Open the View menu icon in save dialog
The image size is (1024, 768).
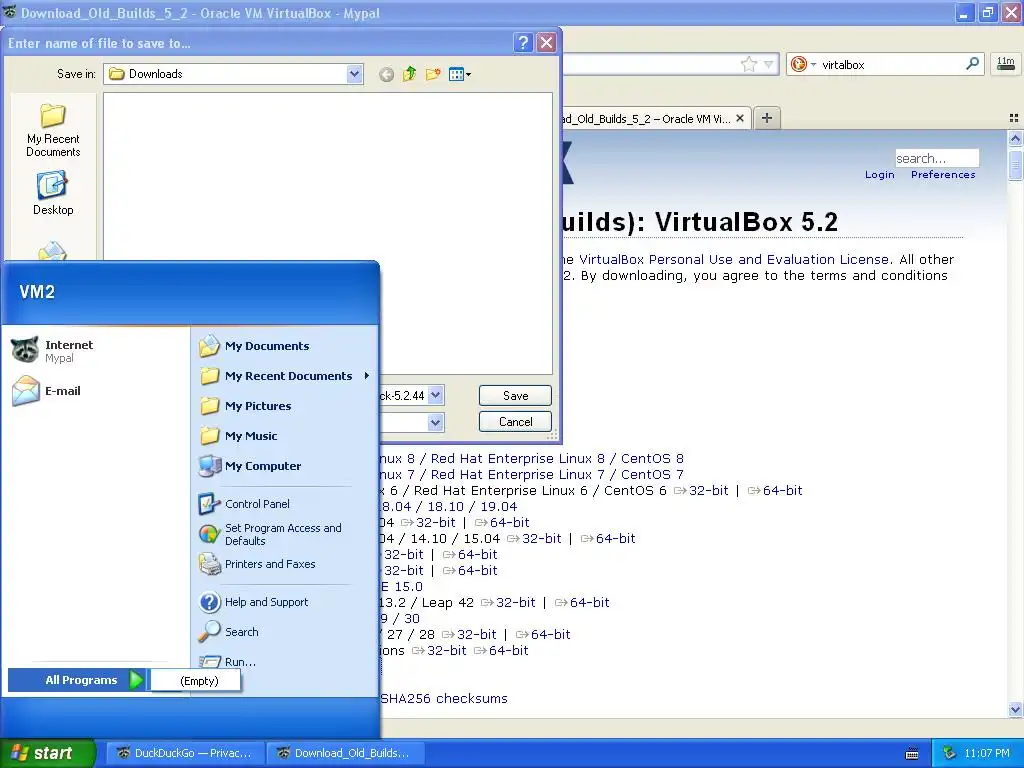(x=460, y=74)
